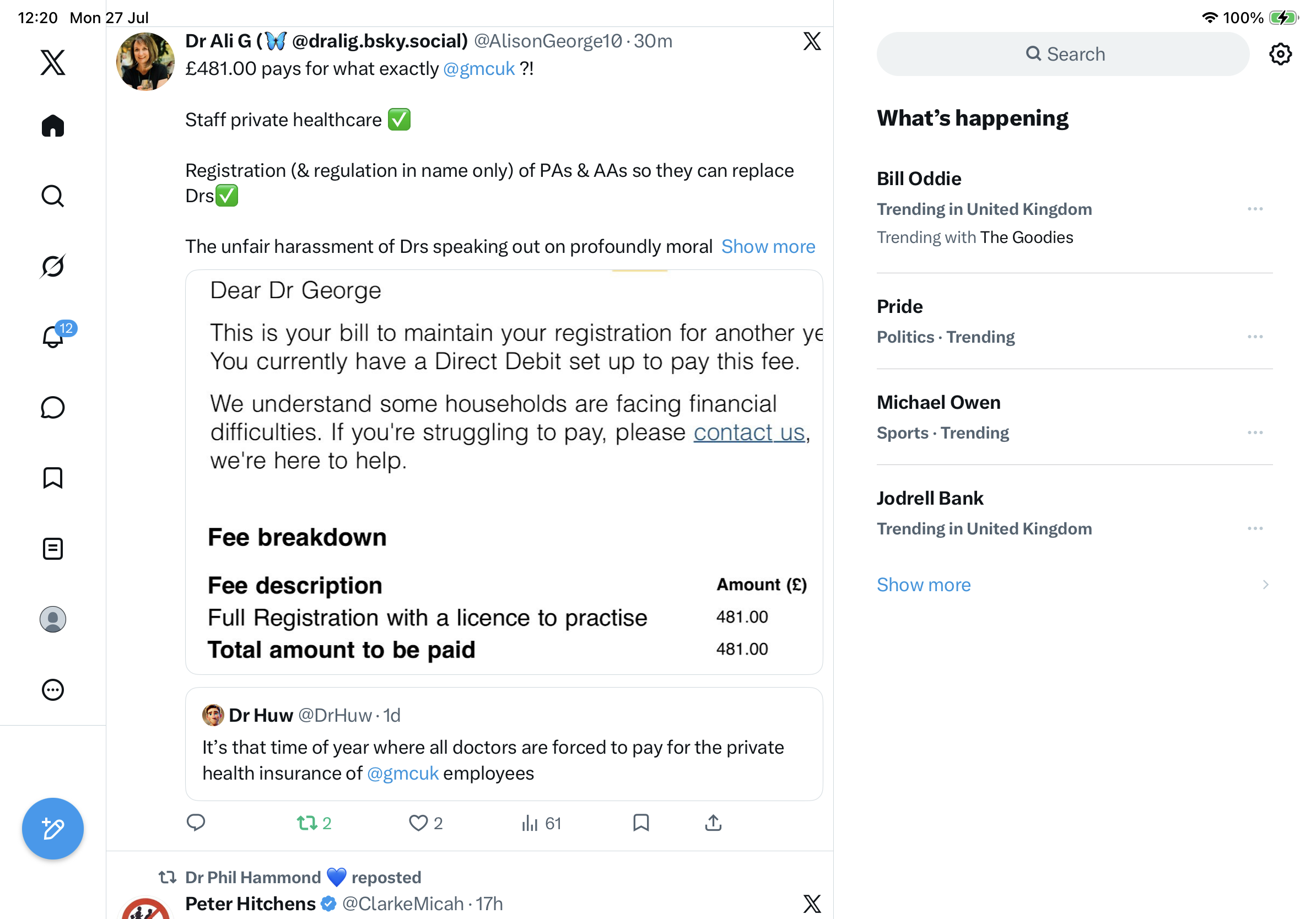Share Dr Ali G's post
Screen dimensions: 1316x919
tap(713, 823)
